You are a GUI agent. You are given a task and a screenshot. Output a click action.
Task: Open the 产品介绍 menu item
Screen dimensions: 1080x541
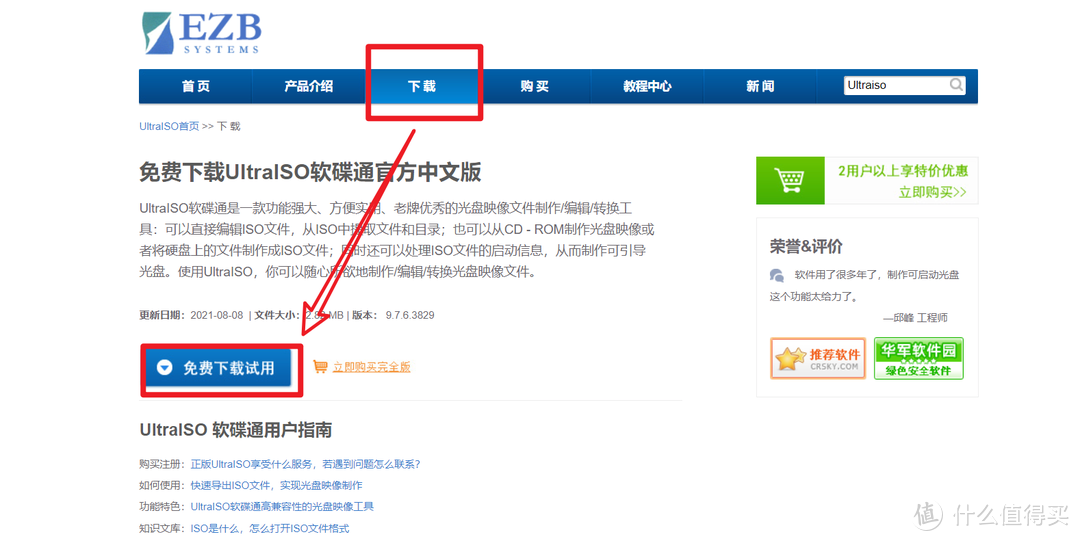pos(309,86)
